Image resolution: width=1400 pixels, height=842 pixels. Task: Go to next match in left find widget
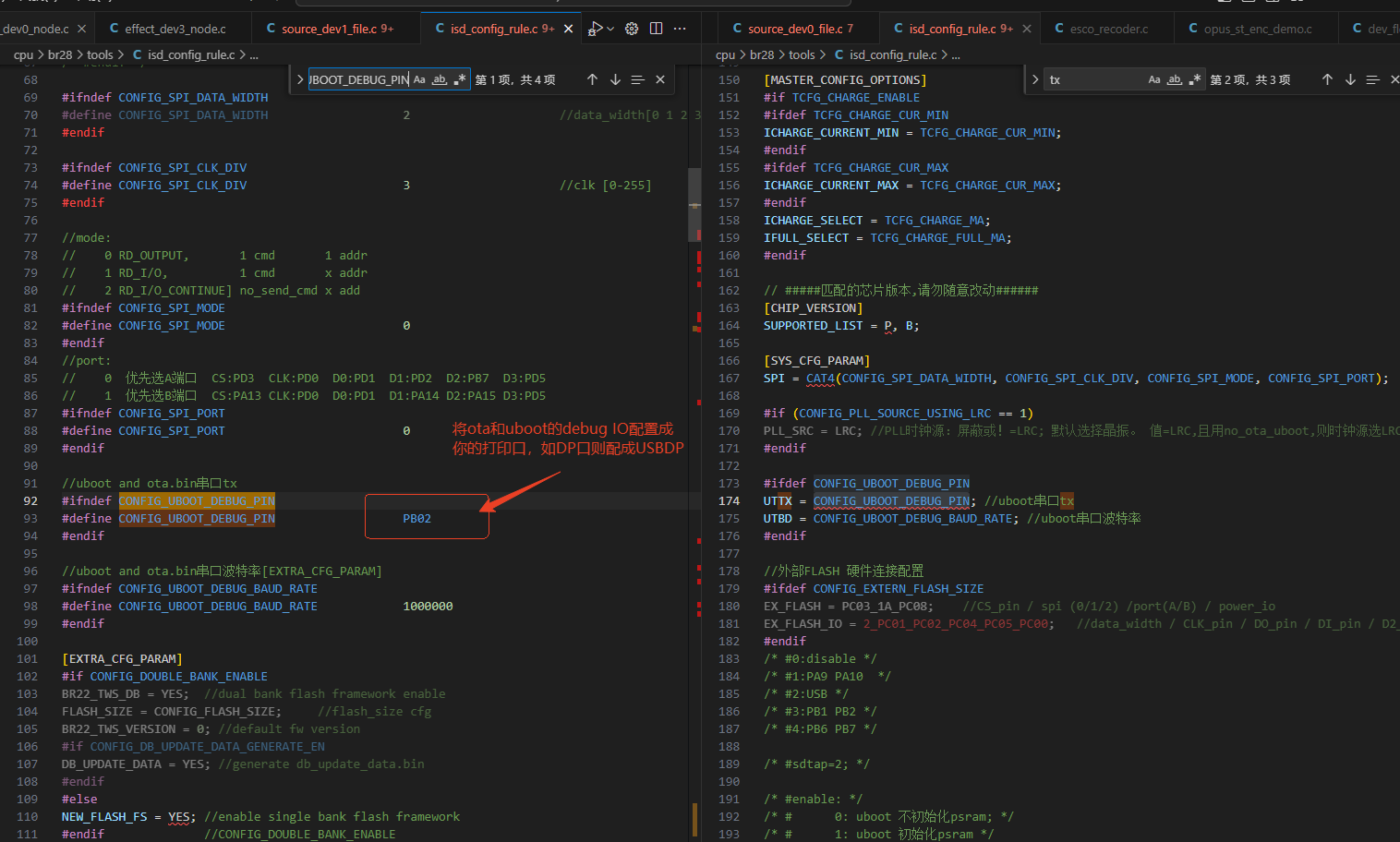(615, 79)
